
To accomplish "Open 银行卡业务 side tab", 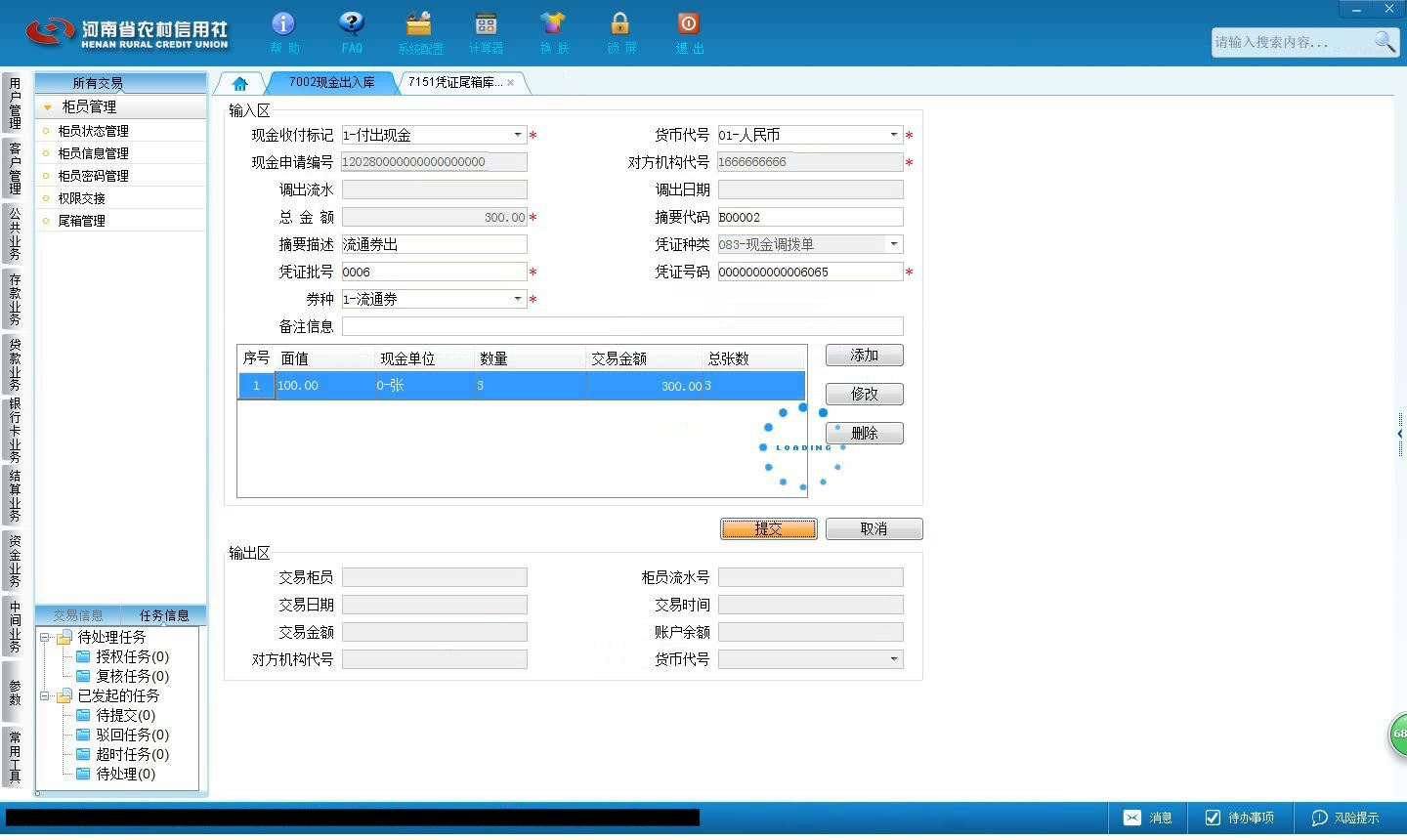I will pos(15,430).
